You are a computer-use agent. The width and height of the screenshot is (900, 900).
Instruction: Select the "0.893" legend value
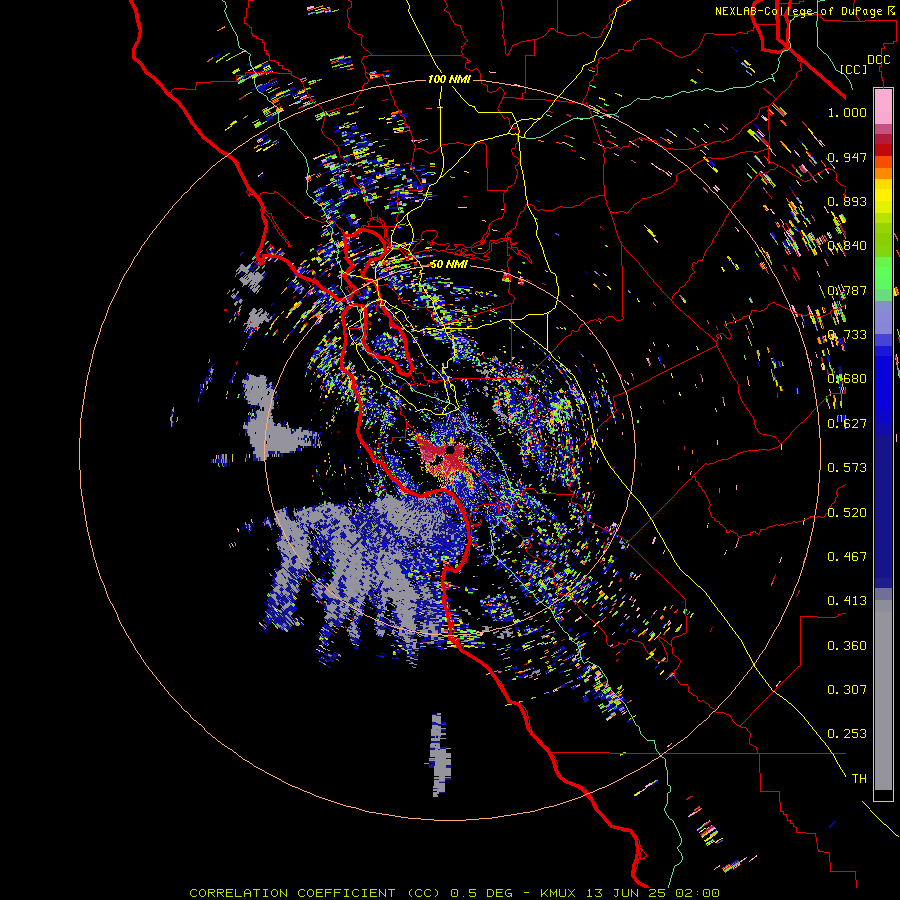click(847, 201)
